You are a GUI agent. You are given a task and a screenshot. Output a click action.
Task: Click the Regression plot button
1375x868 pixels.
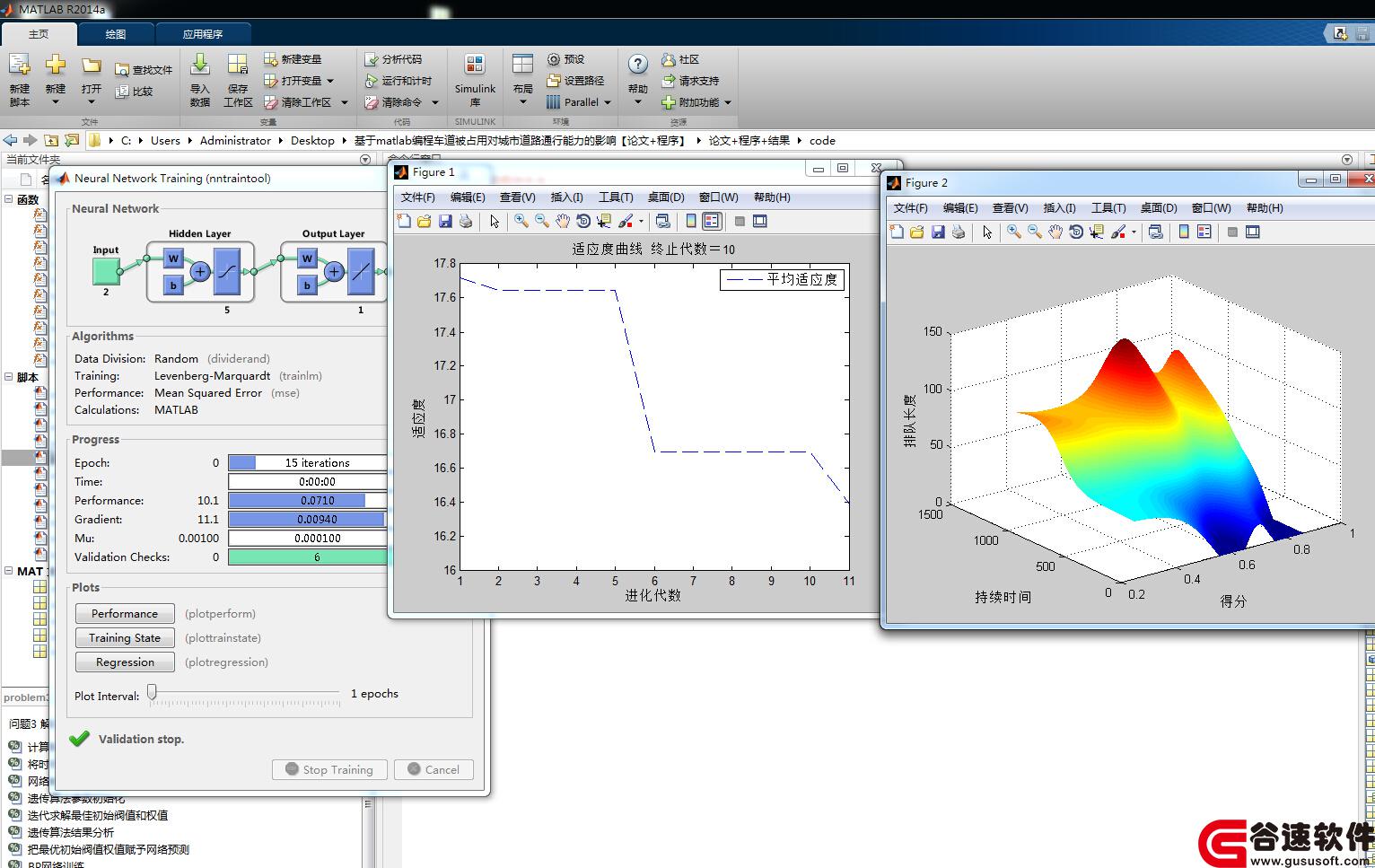pyautogui.click(x=125, y=662)
